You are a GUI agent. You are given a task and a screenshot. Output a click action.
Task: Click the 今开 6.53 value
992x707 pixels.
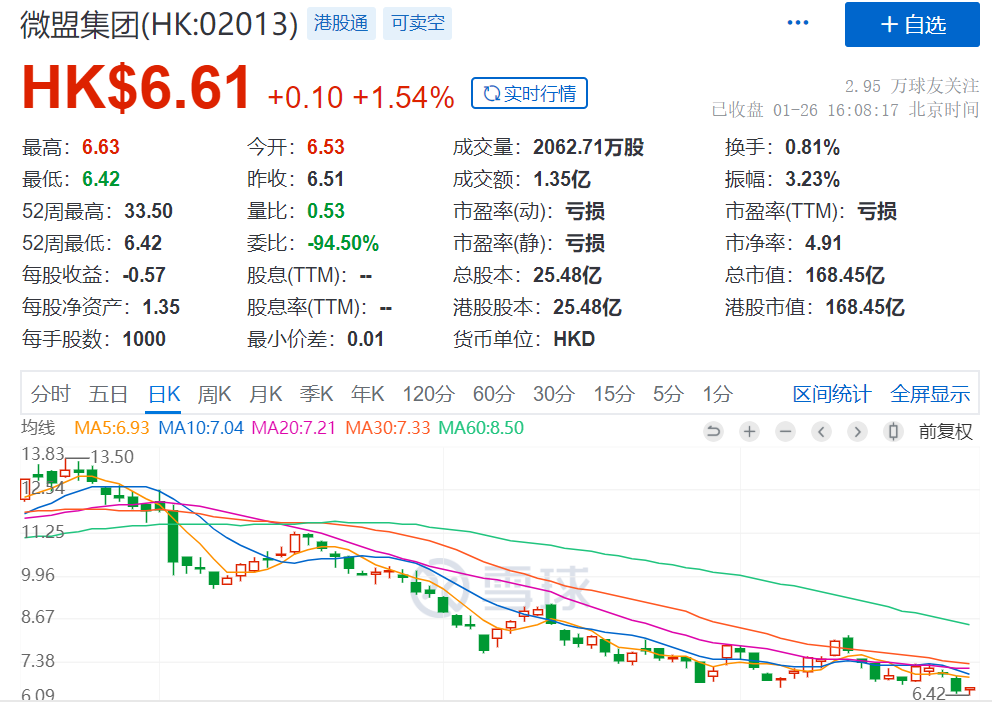pos(326,147)
